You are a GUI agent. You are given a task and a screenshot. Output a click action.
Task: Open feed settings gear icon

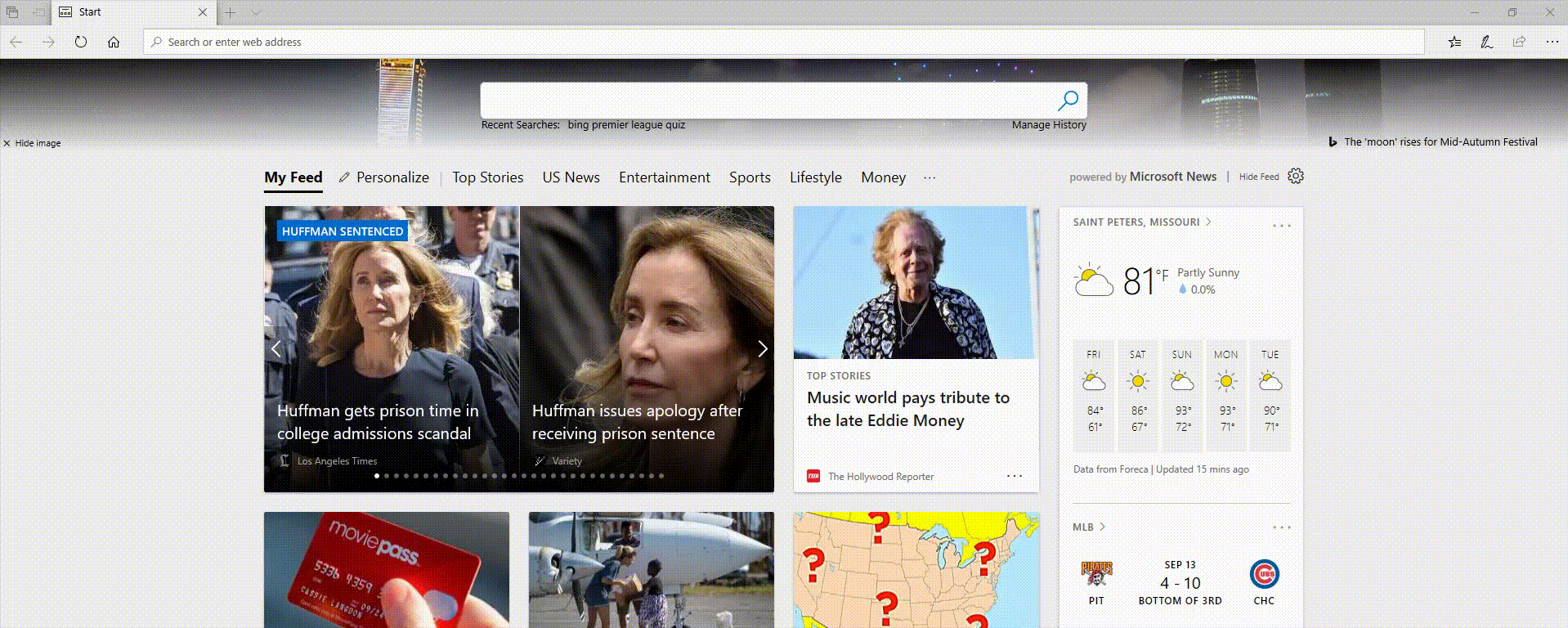coord(1296,177)
